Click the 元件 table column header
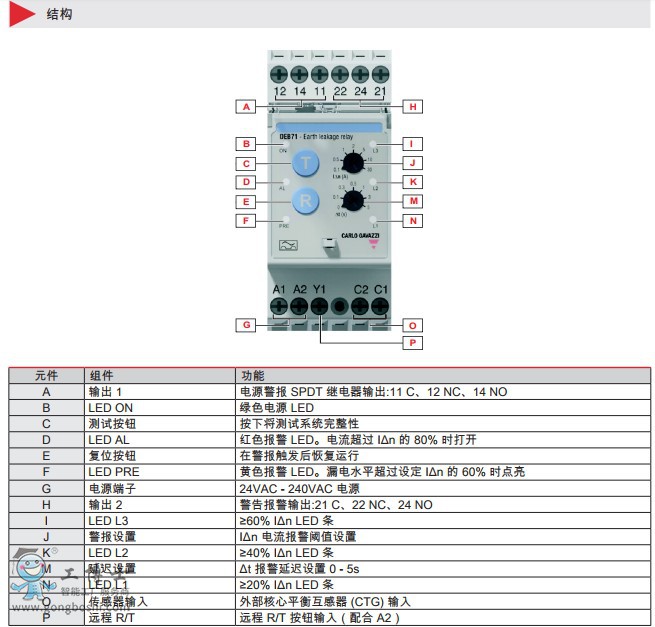655x627 pixels. (x=46, y=376)
